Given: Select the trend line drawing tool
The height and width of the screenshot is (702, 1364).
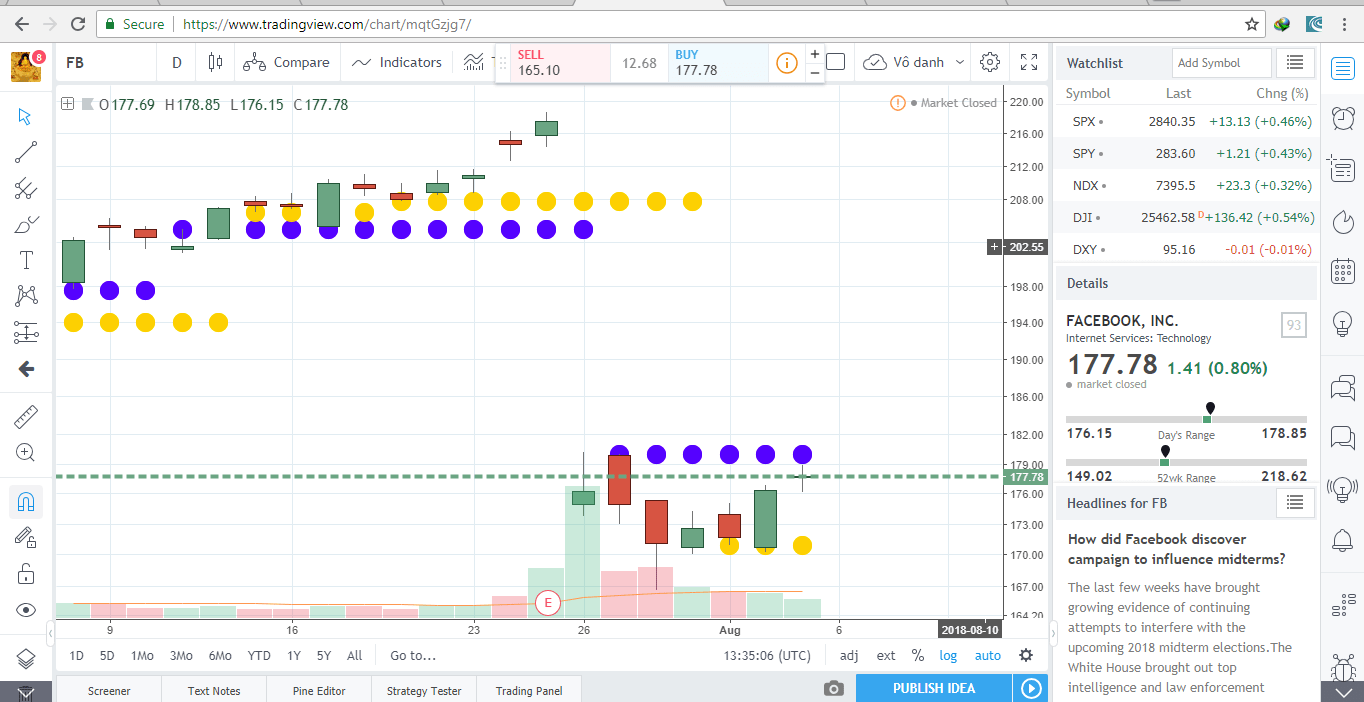Looking at the screenshot, I should tap(26, 152).
